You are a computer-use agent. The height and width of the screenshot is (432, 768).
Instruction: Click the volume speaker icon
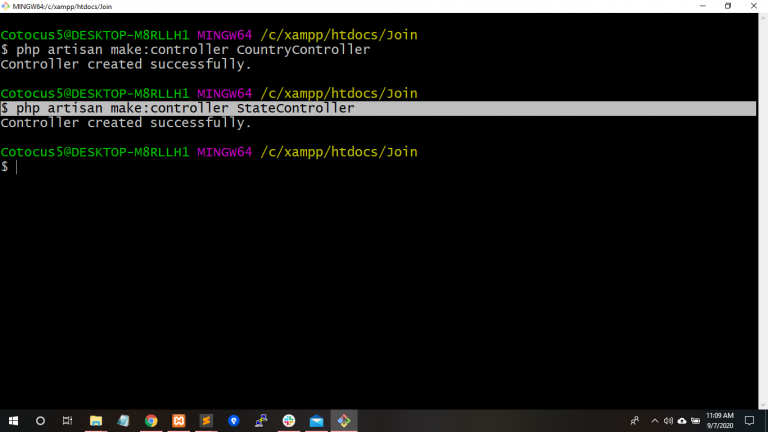pyautogui.click(x=668, y=420)
